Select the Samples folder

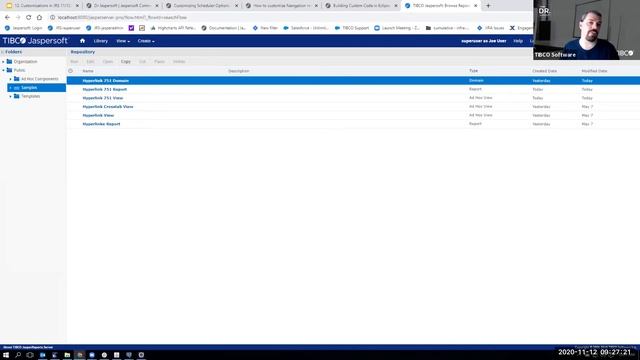pyautogui.click(x=29, y=88)
